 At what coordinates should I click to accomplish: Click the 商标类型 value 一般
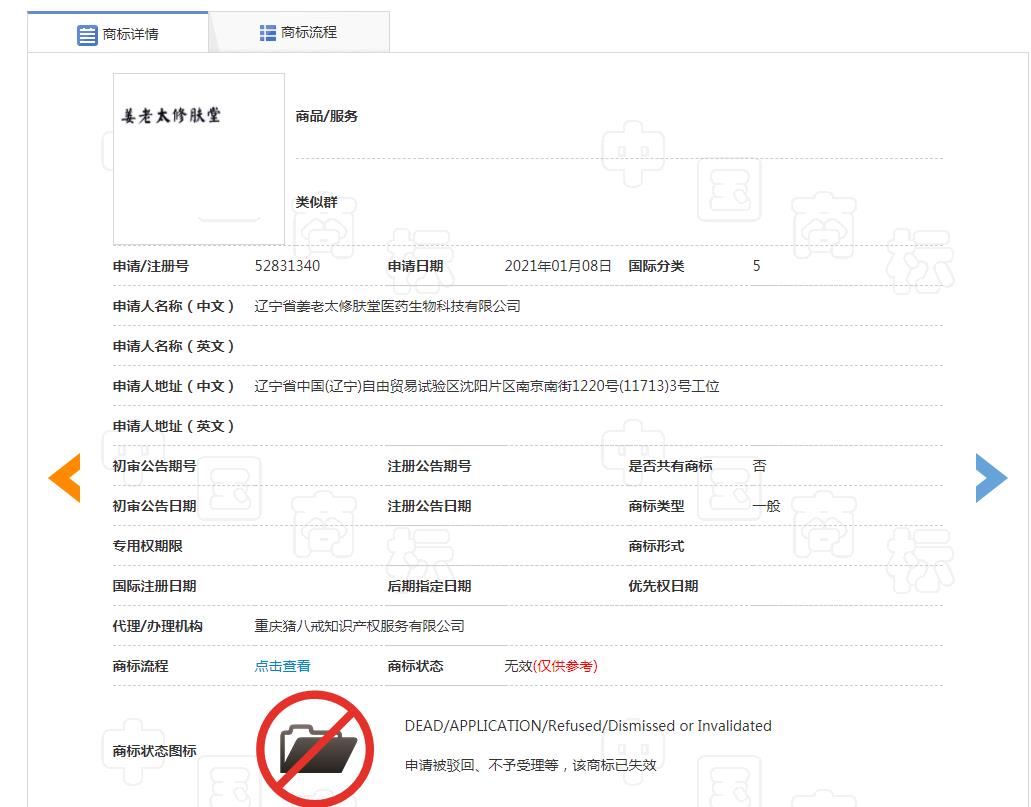pyautogui.click(x=767, y=506)
